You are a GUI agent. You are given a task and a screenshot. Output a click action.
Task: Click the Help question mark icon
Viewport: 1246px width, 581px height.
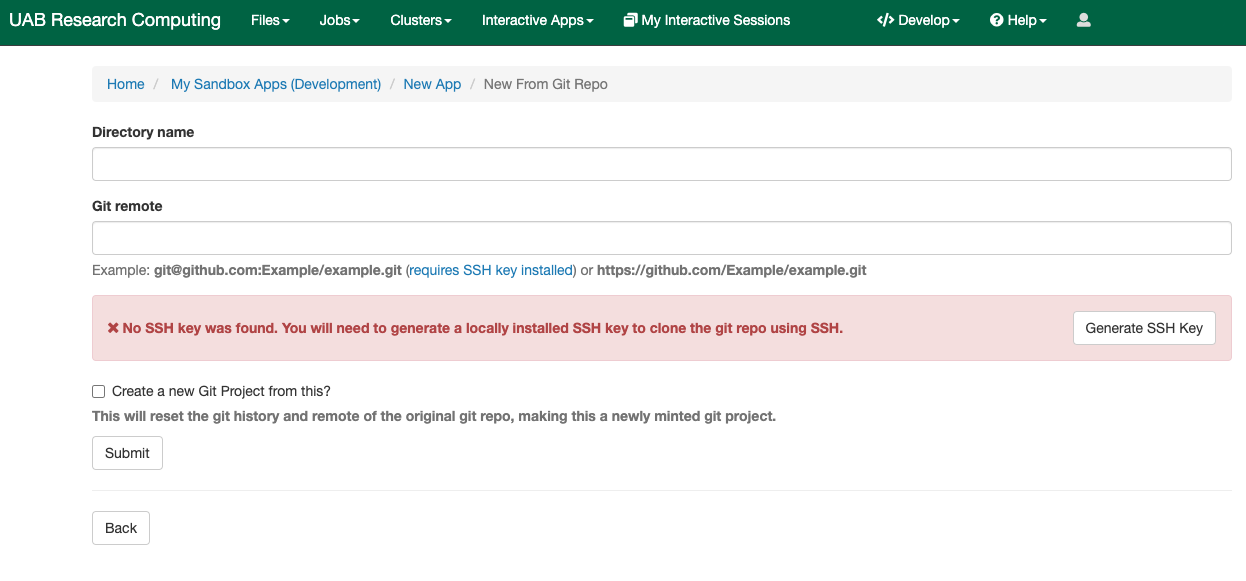click(x=996, y=20)
